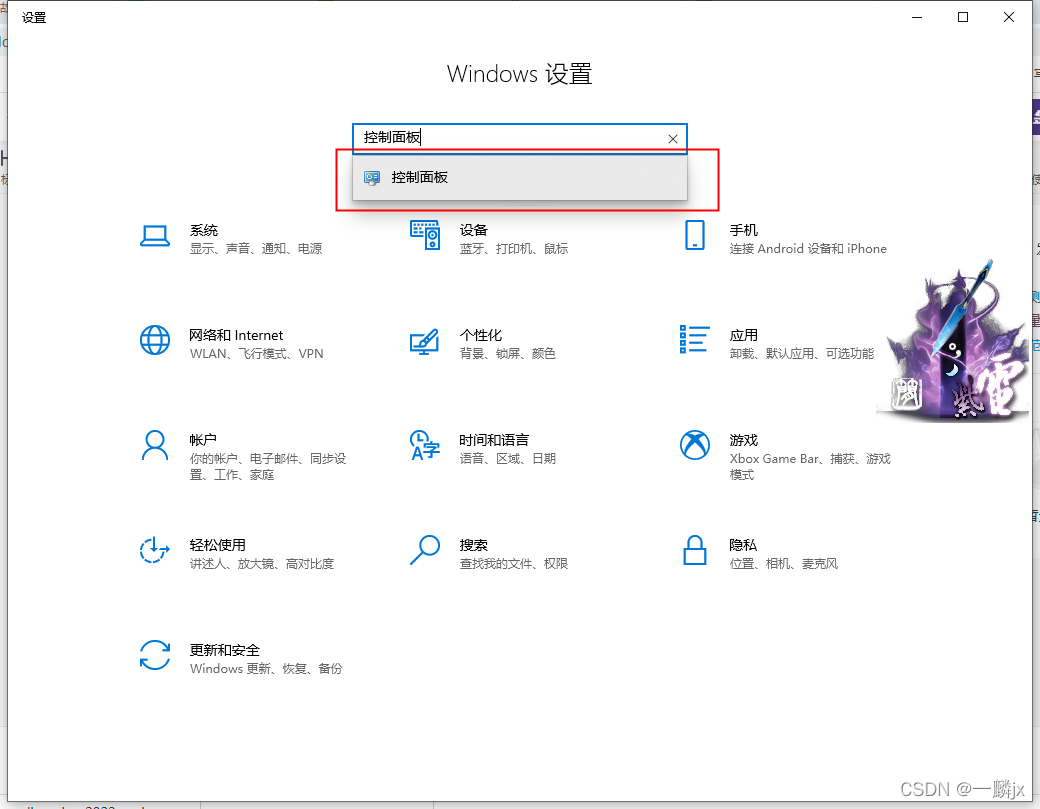
Task: Open the 帐户 person icon
Action: [155, 445]
